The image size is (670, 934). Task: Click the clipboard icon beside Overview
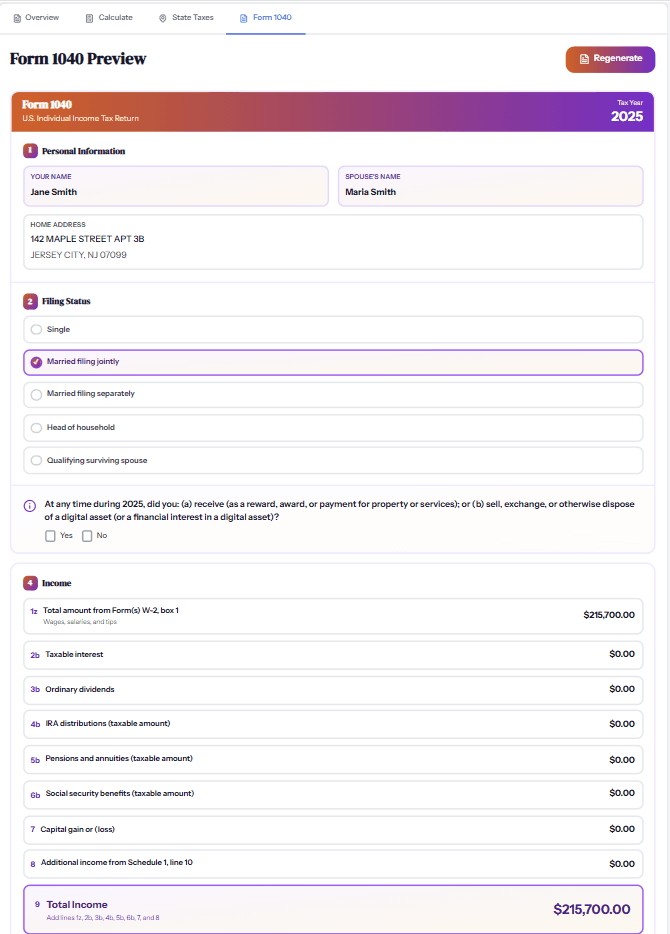(18, 17)
